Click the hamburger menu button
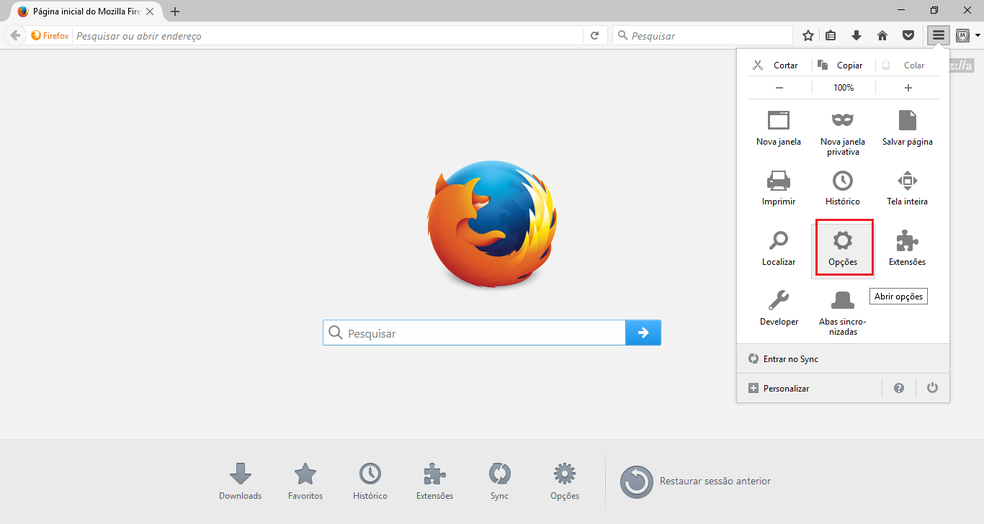This screenshot has height=524, width=984. click(938, 36)
